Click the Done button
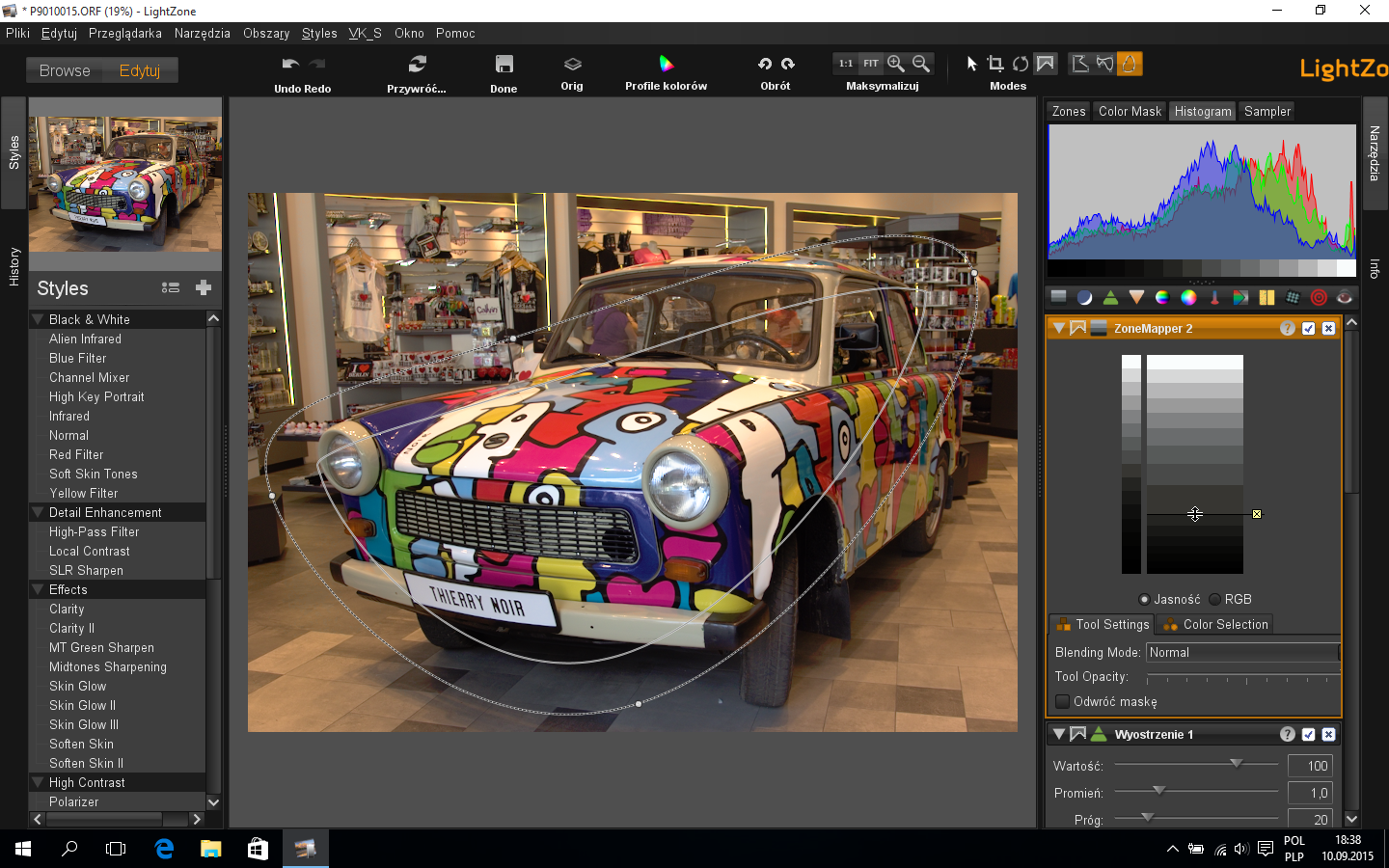The height and width of the screenshot is (868, 1389). (x=504, y=73)
